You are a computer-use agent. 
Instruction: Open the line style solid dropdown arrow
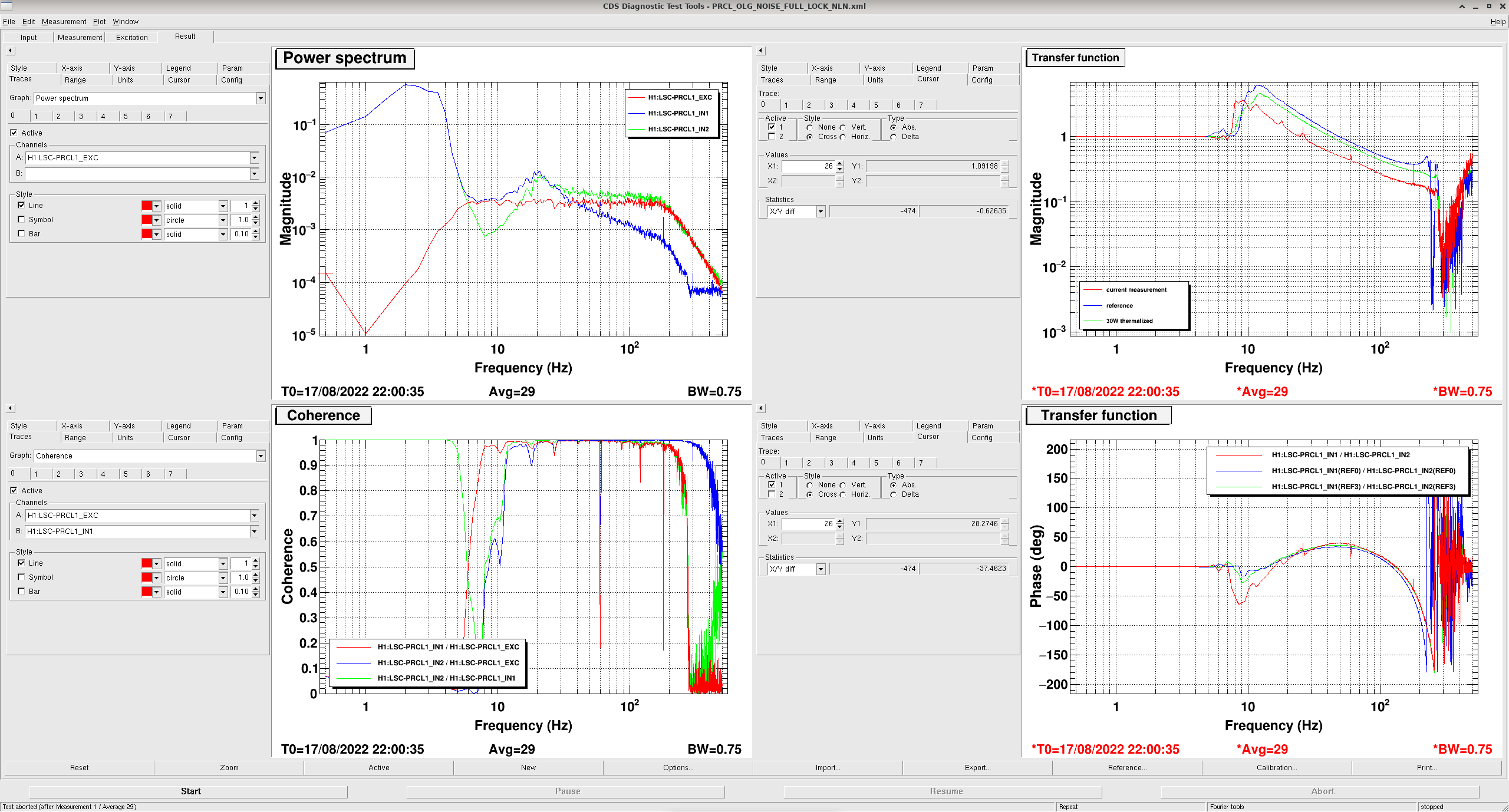[223, 206]
